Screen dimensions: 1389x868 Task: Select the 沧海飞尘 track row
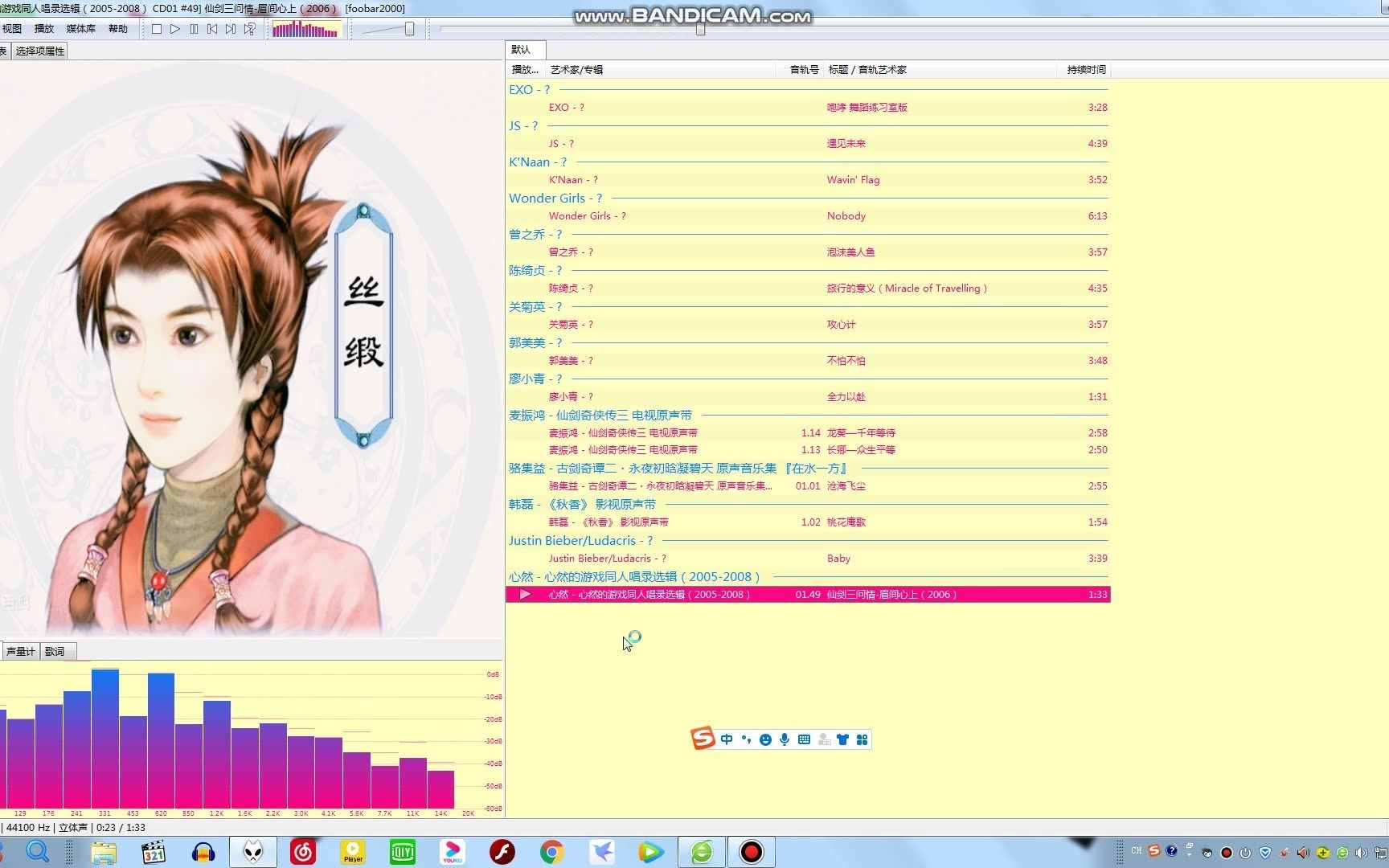click(x=808, y=486)
